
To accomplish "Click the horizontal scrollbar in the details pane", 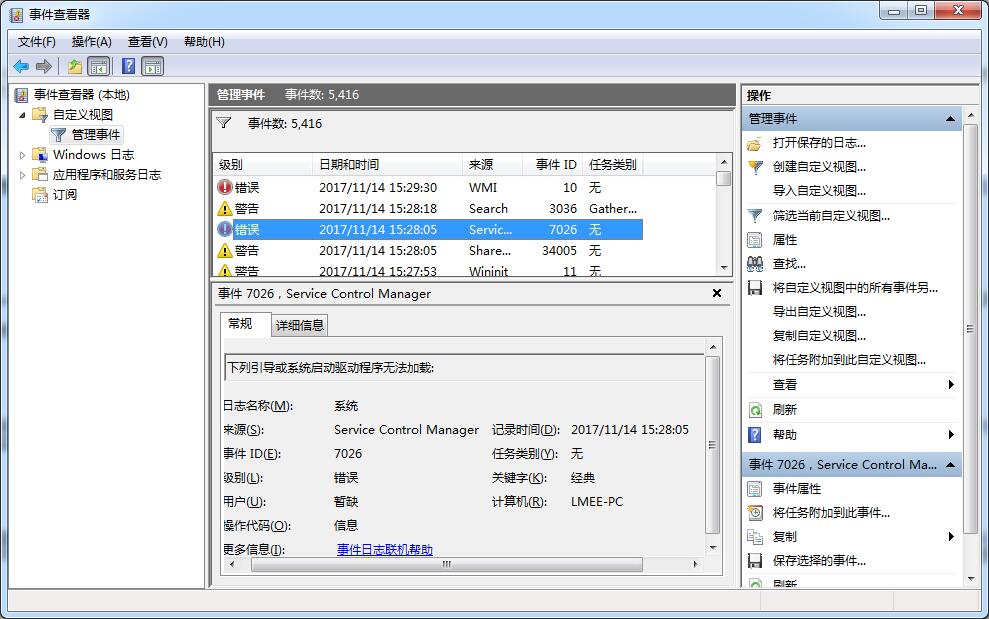I will pyautogui.click(x=447, y=564).
